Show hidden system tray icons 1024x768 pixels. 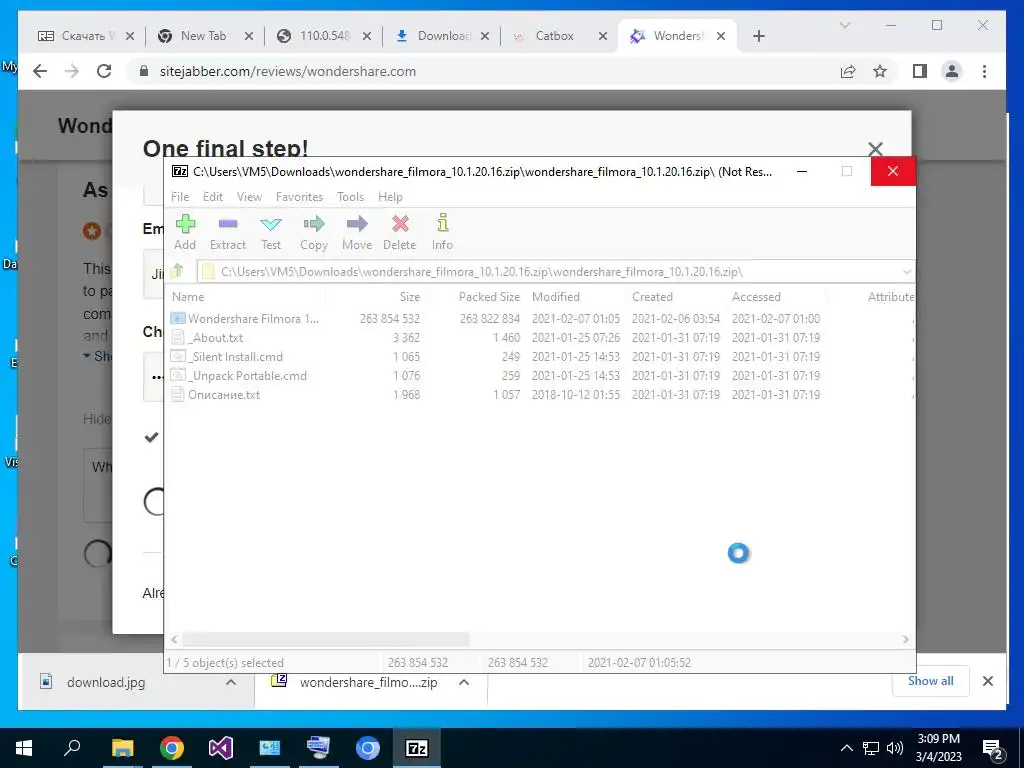click(x=846, y=748)
